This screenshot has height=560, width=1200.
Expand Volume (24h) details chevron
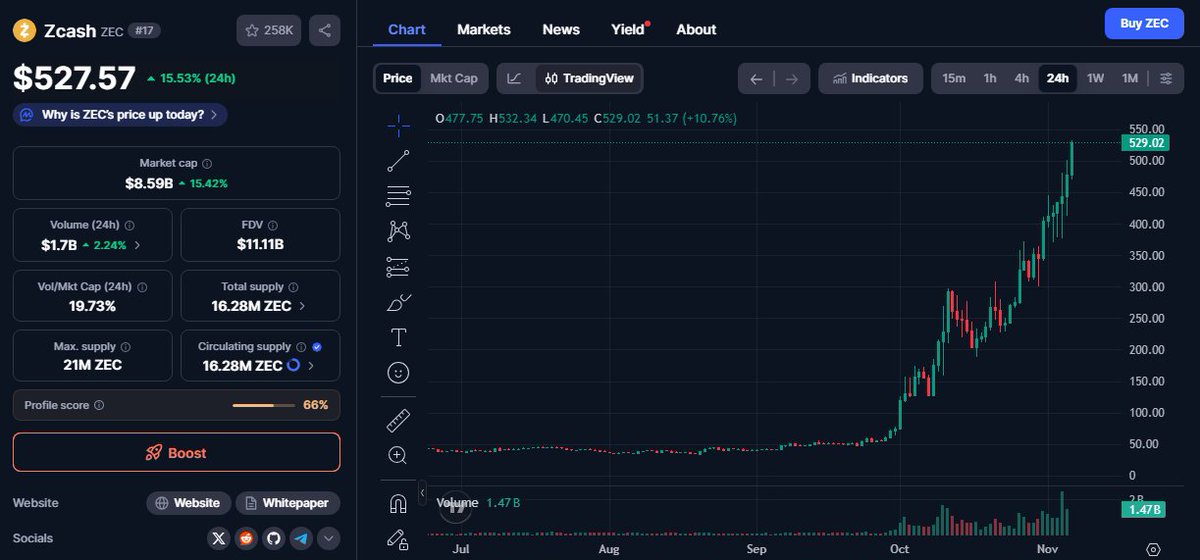coord(137,245)
